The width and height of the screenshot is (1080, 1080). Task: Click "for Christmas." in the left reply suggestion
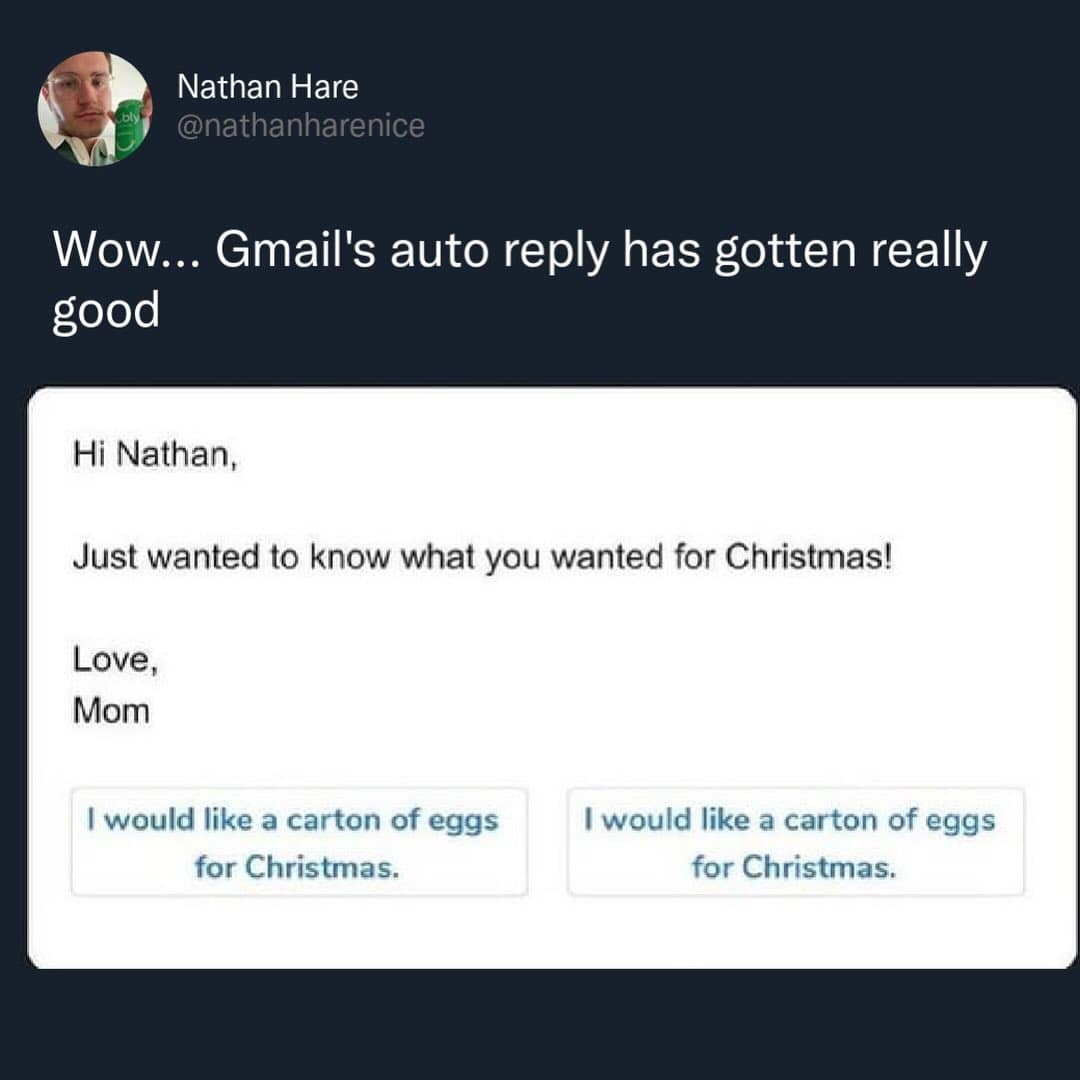tap(298, 866)
